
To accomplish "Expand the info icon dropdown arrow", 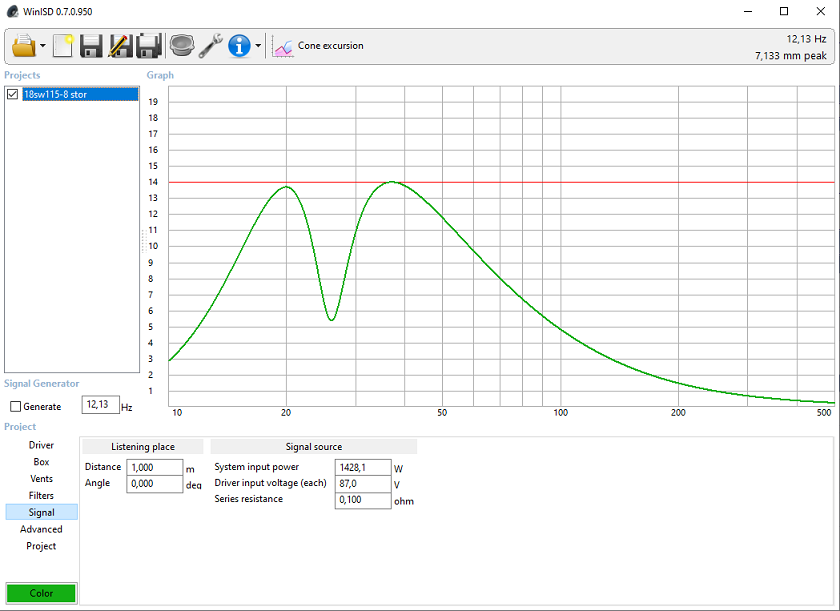I will coord(258,46).
